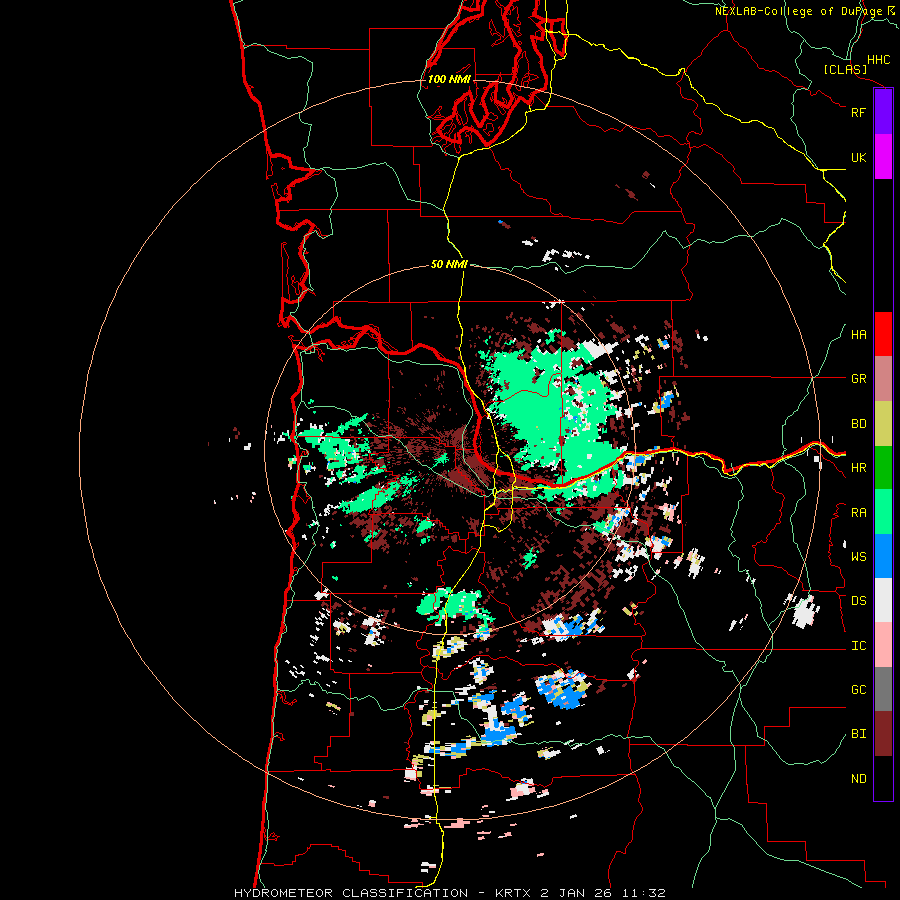Click the GC legend label

[x=858, y=690]
